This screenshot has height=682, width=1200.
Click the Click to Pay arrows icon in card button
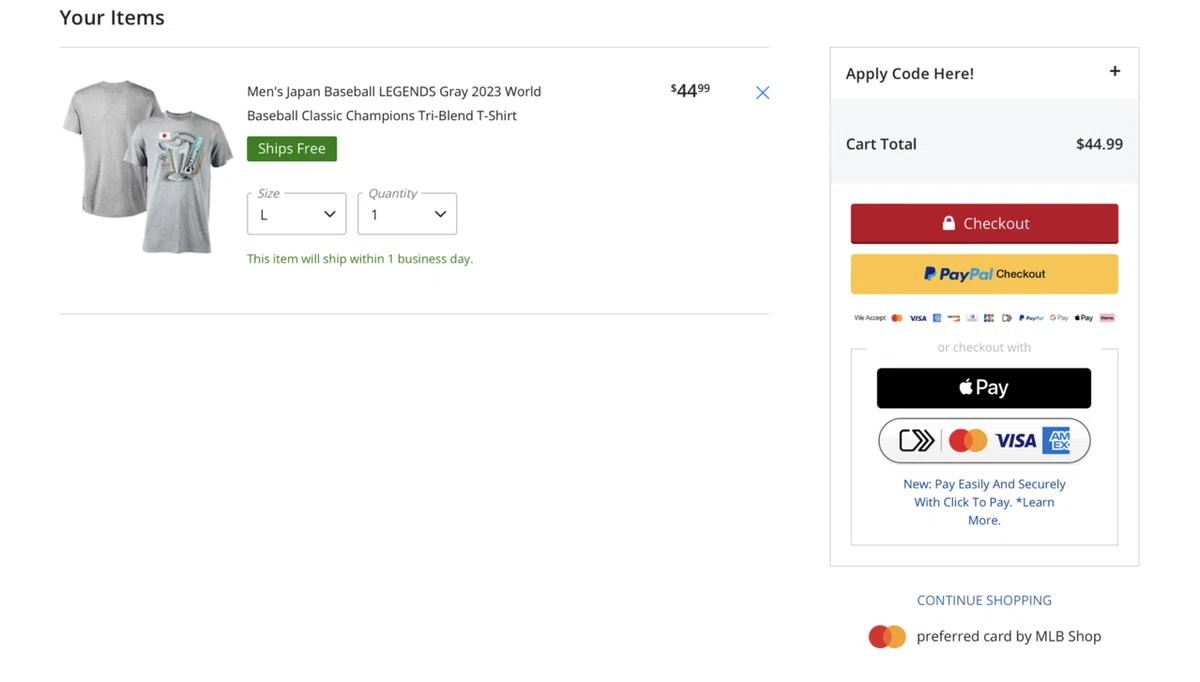(916, 440)
